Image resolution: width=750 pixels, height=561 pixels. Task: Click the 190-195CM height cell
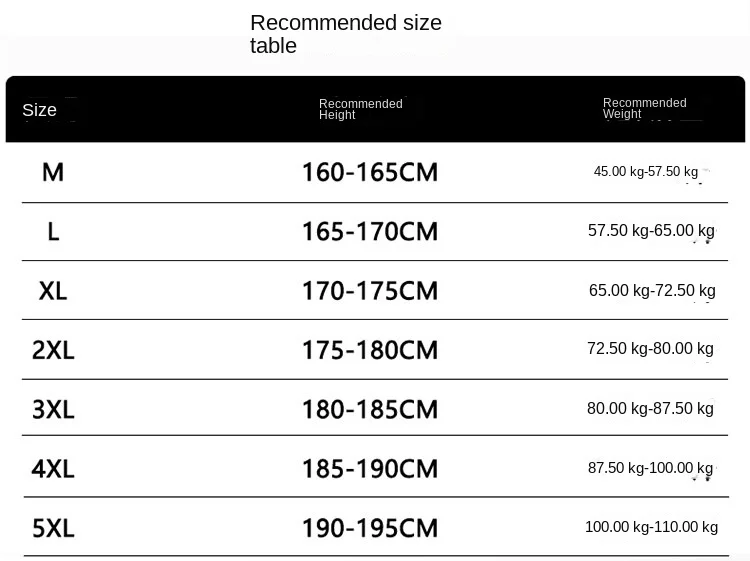coord(370,528)
